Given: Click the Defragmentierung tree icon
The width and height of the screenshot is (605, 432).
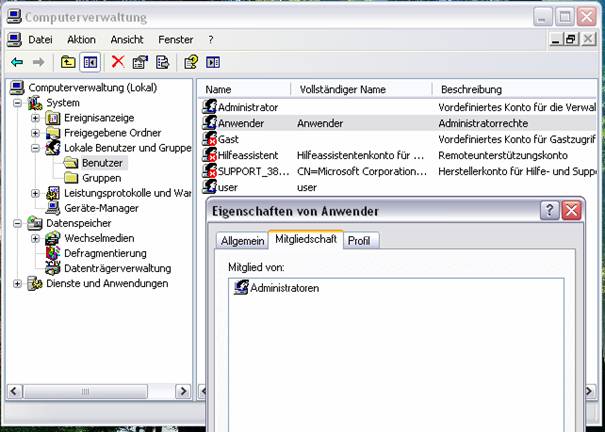Looking at the screenshot, I should point(53,253).
